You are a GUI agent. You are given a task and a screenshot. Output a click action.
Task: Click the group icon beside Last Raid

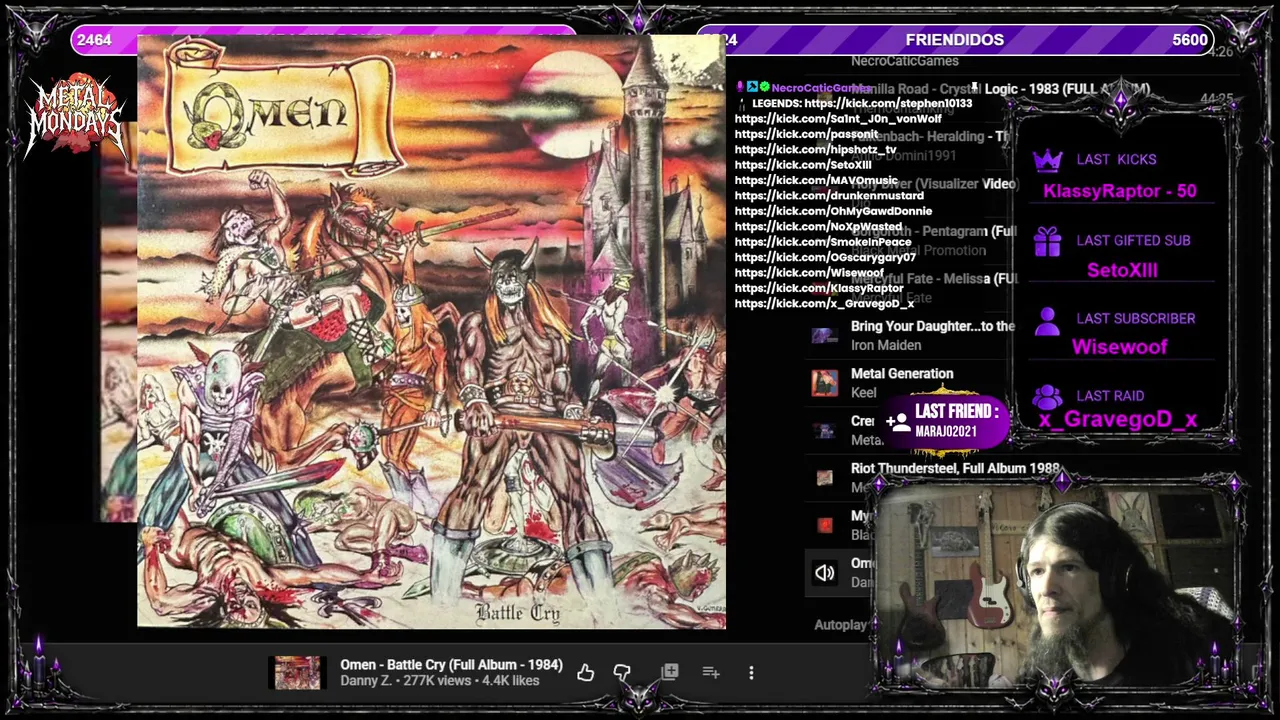pos(1047,396)
